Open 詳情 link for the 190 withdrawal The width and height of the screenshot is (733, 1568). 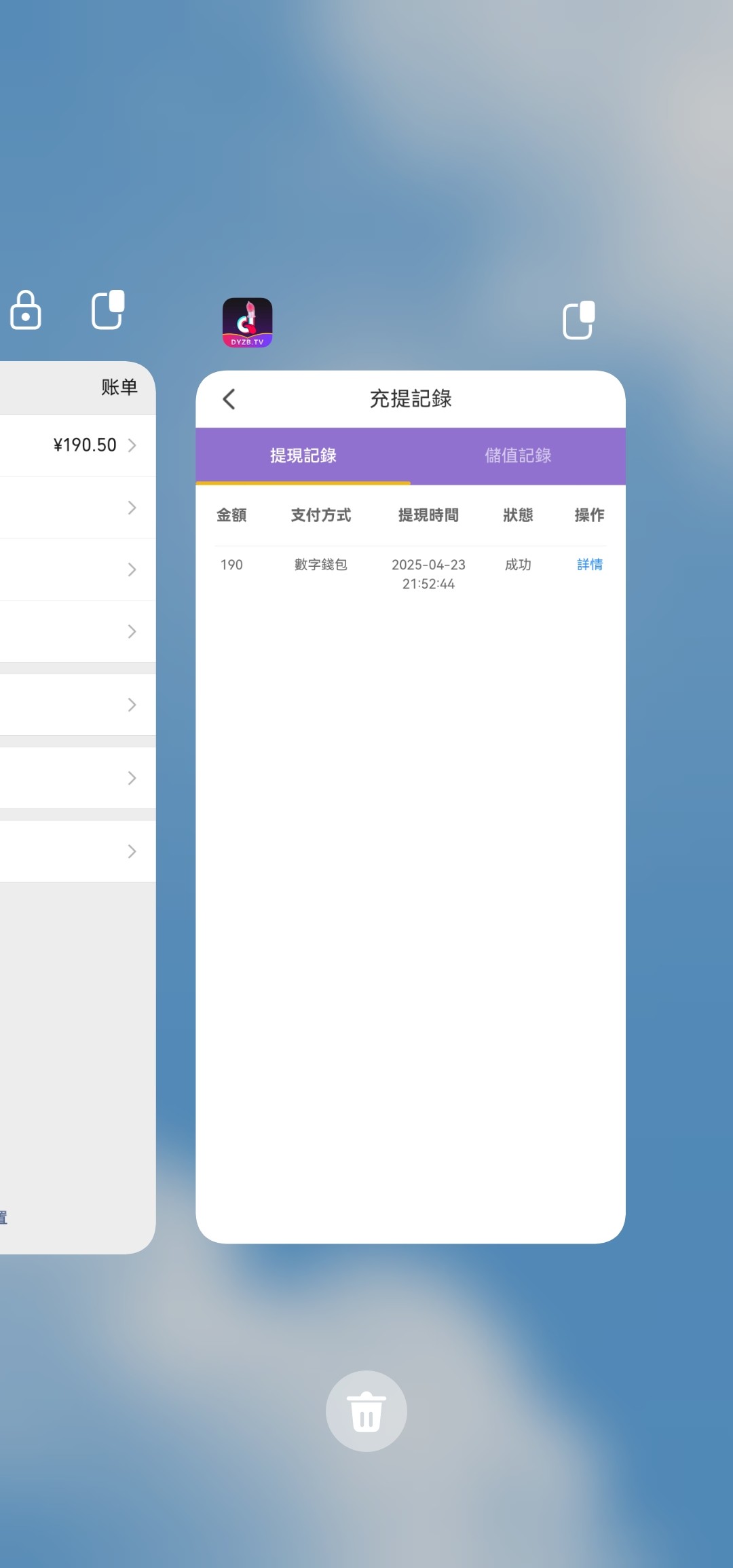[589, 565]
